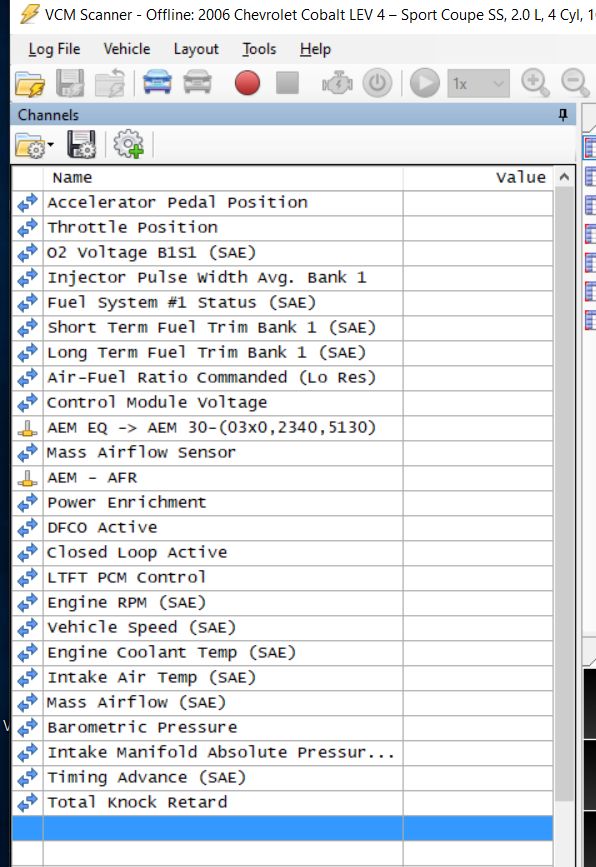Click arrow icon beside Total Knock Retard
This screenshot has height=867, width=596.
click(x=28, y=802)
